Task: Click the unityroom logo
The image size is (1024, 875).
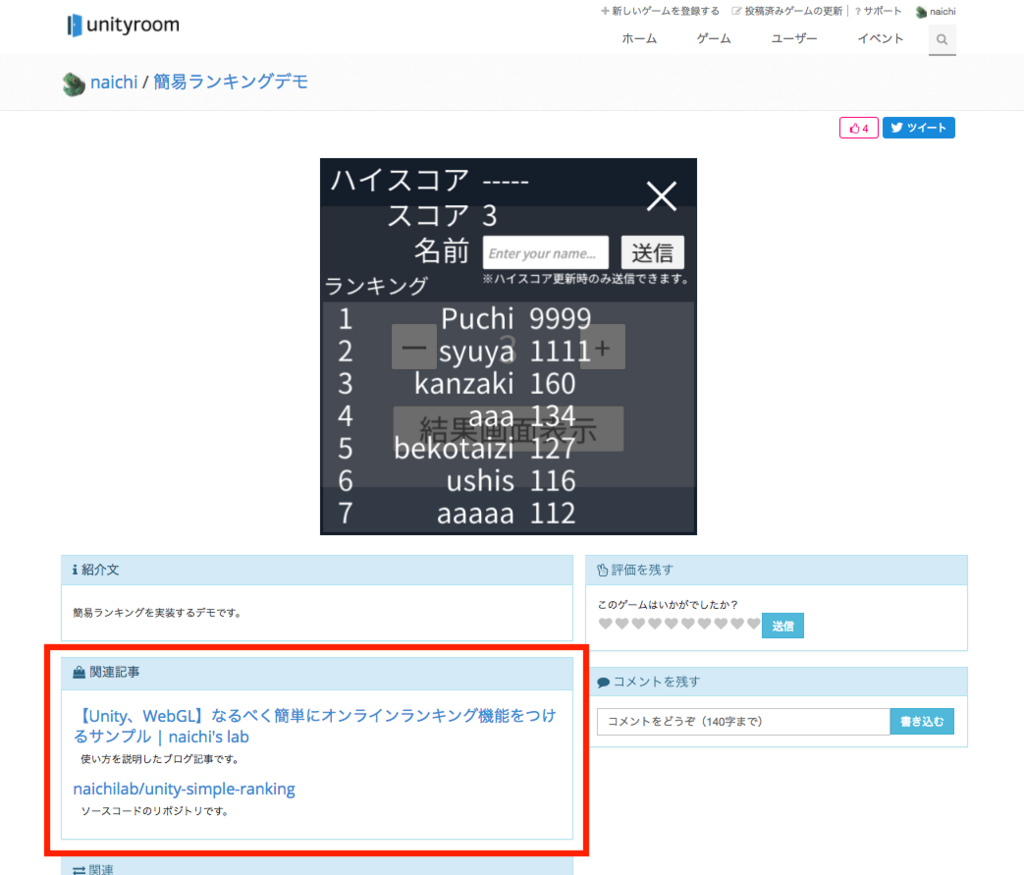Action: tap(123, 25)
